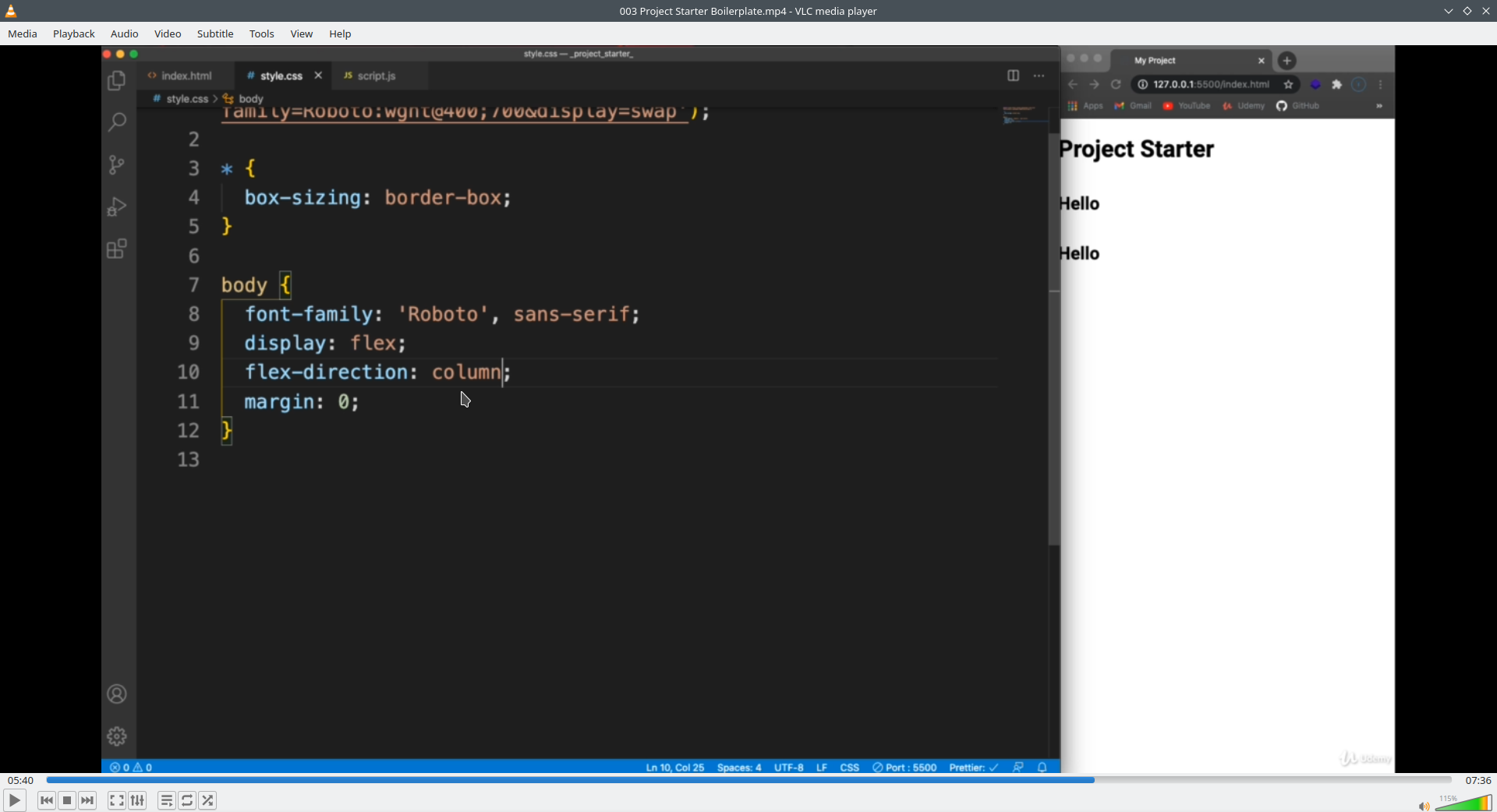
Task: Open VS Code Accounts icon
Action: click(x=117, y=694)
